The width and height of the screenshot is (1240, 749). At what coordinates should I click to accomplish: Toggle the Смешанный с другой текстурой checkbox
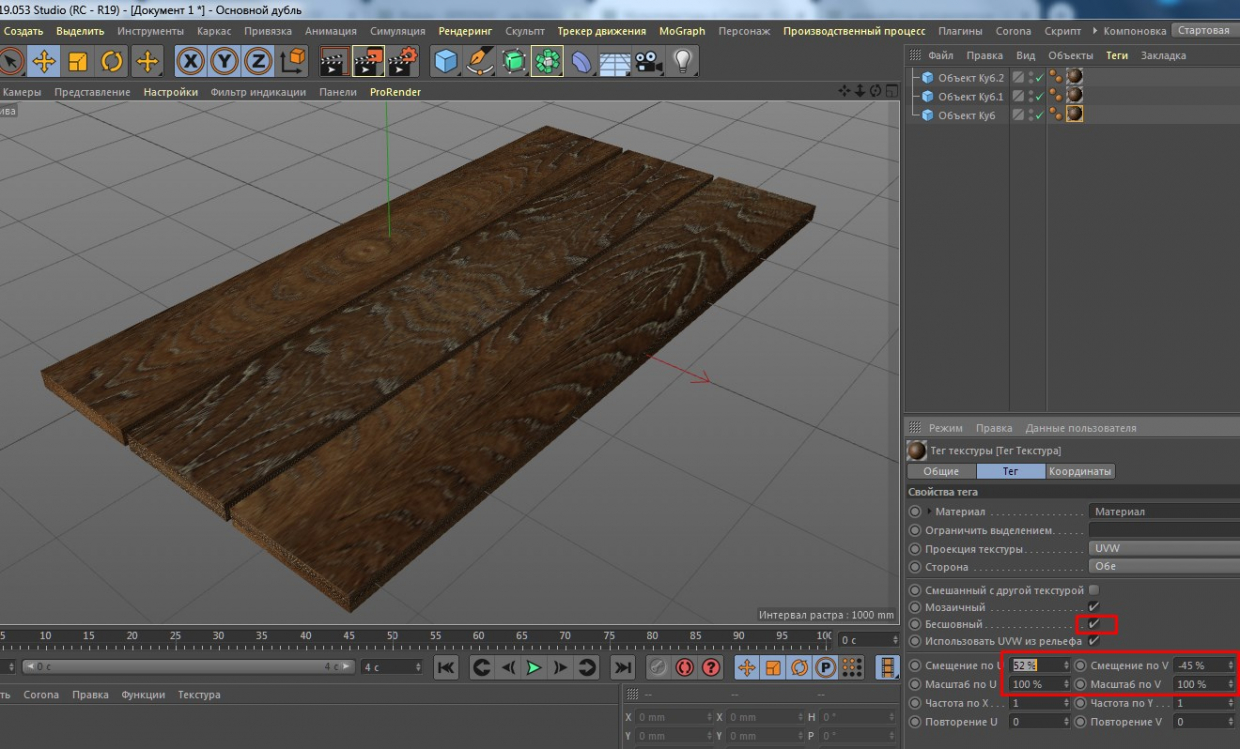coord(1094,590)
